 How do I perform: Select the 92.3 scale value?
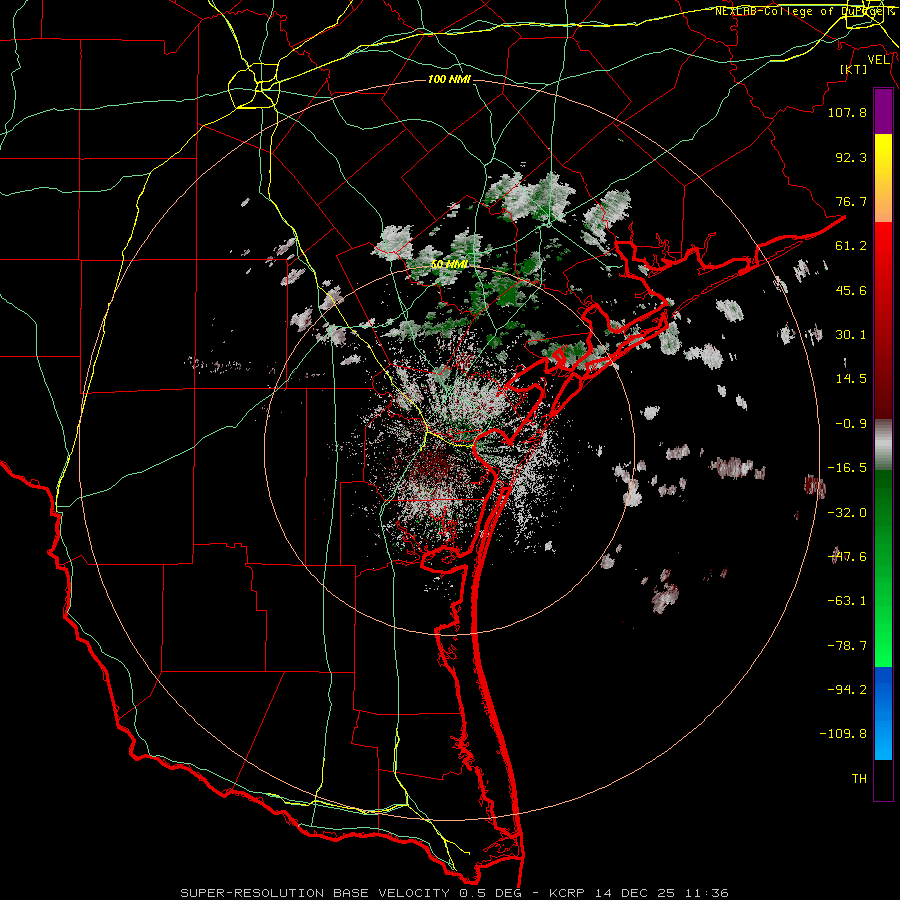(851, 157)
